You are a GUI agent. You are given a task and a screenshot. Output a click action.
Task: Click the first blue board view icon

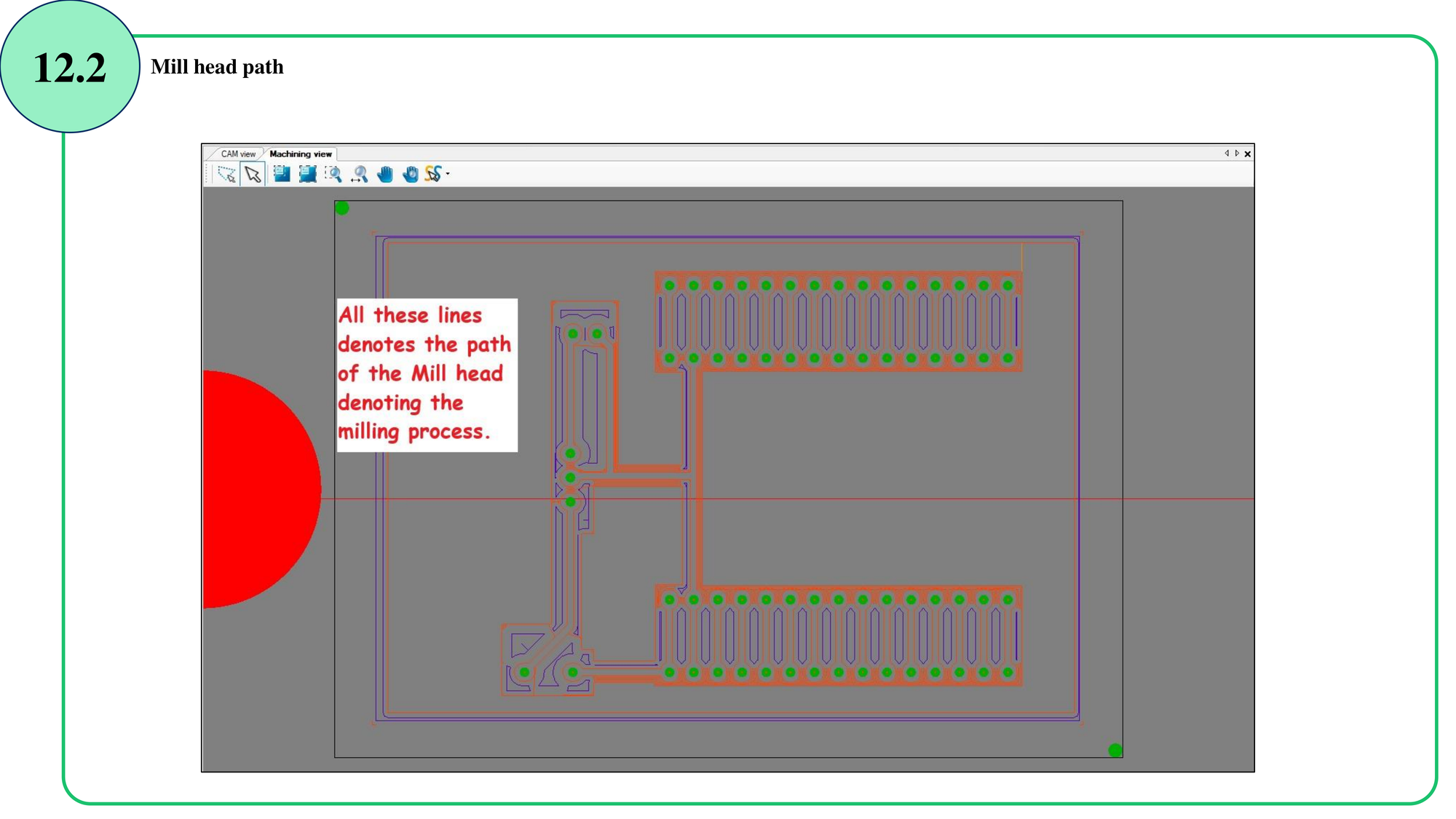[281, 174]
